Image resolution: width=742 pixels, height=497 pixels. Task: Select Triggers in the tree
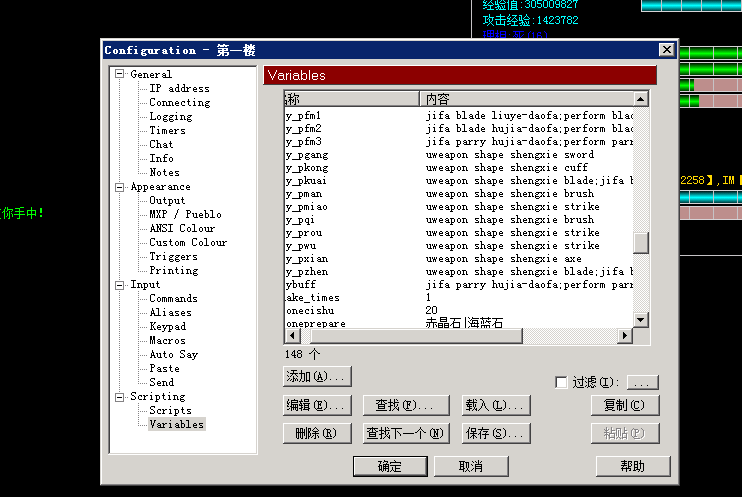pos(173,257)
